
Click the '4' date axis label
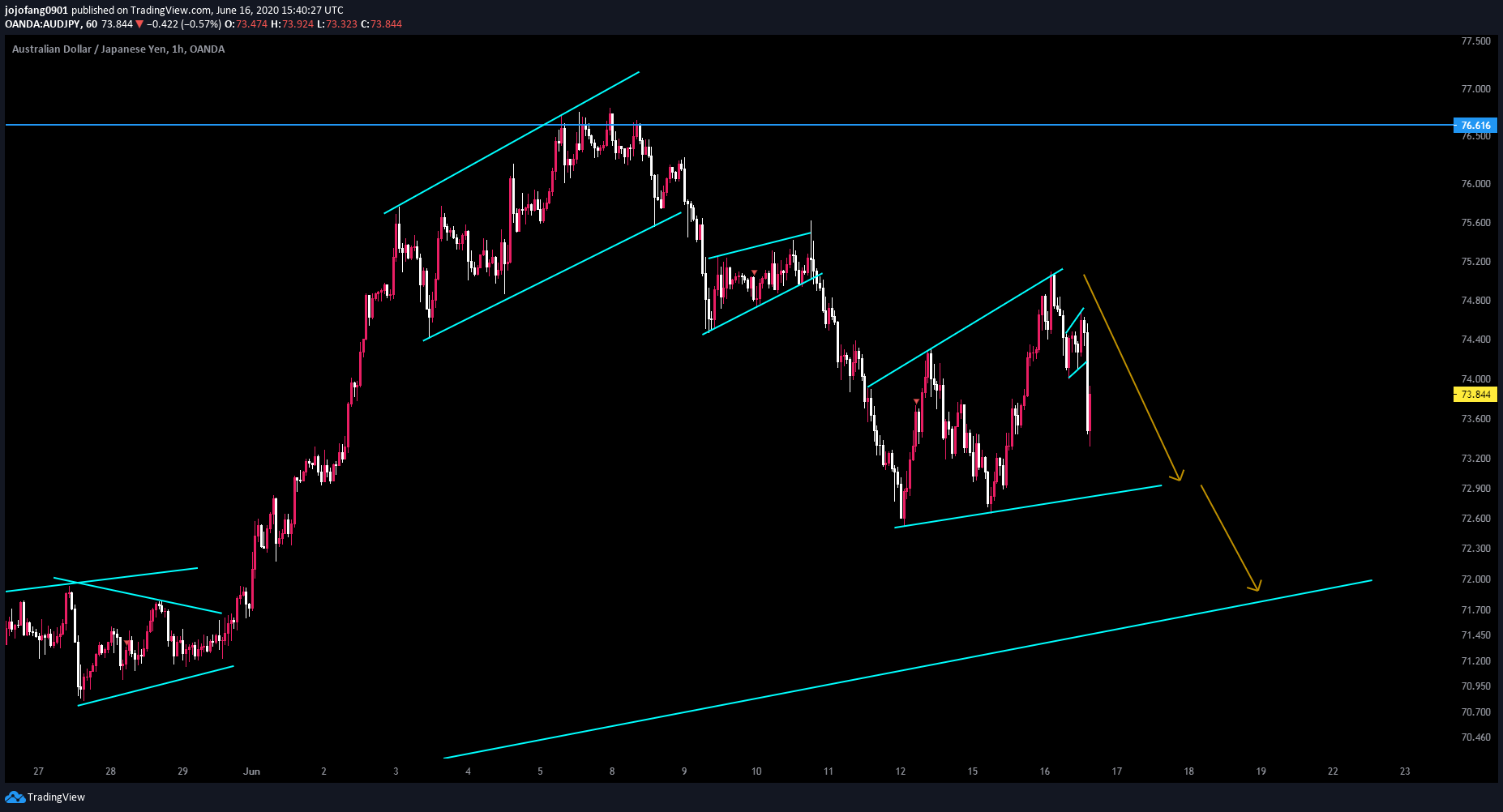click(x=468, y=771)
